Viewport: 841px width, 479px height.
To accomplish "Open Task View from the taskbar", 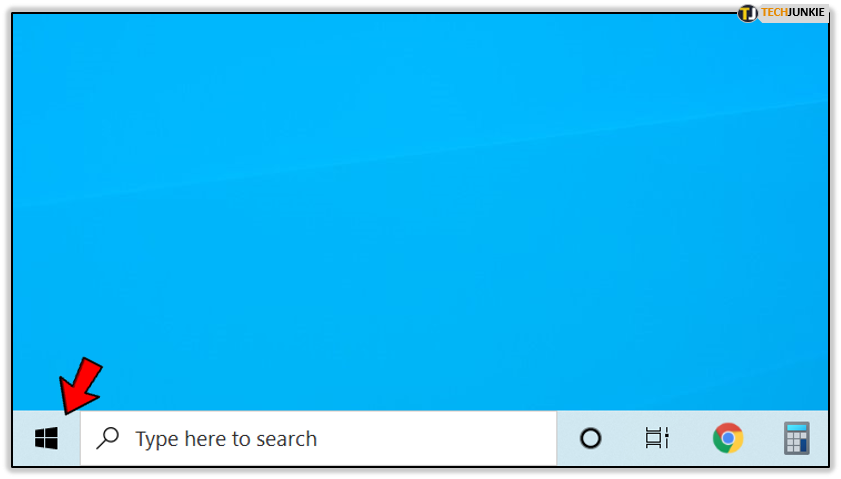I will (657, 438).
